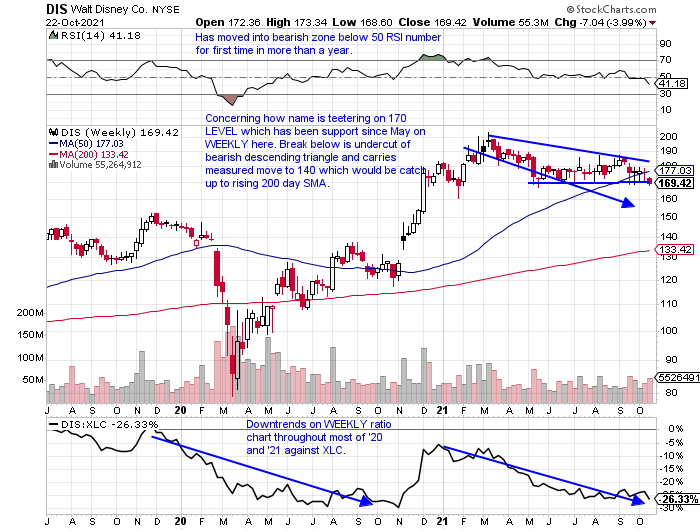Click the Open 172.36 value
The image size is (700, 530).
228,22
